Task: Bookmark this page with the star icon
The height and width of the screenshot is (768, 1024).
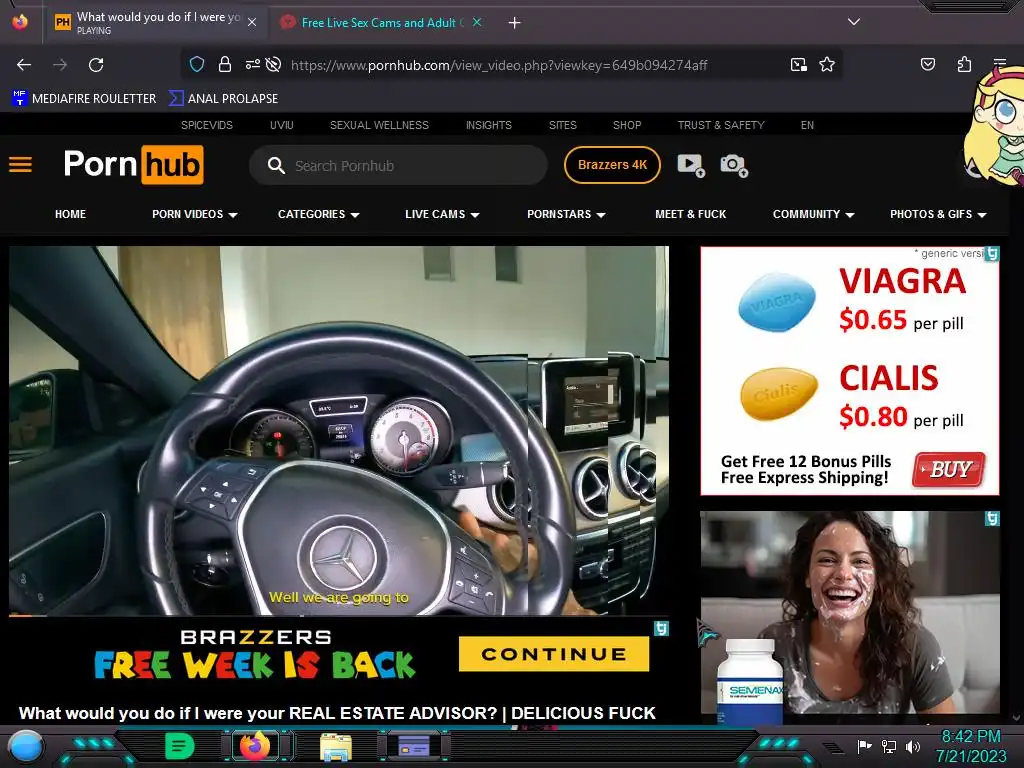Action: (827, 64)
